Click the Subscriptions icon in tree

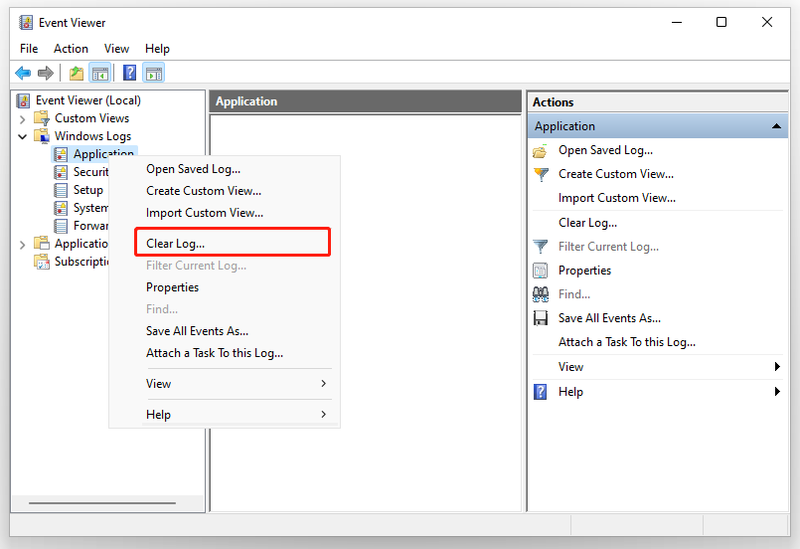point(42,261)
